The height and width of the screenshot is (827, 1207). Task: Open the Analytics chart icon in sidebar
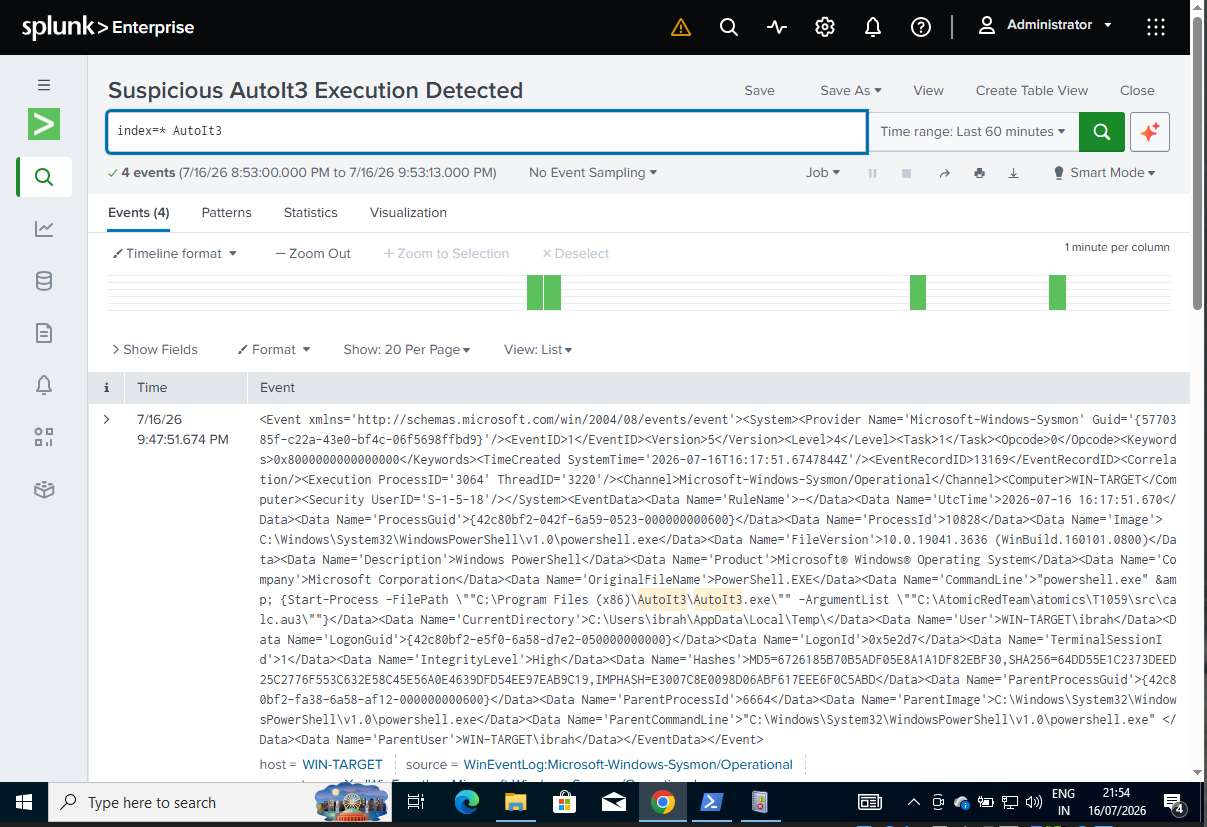[44, 229]
